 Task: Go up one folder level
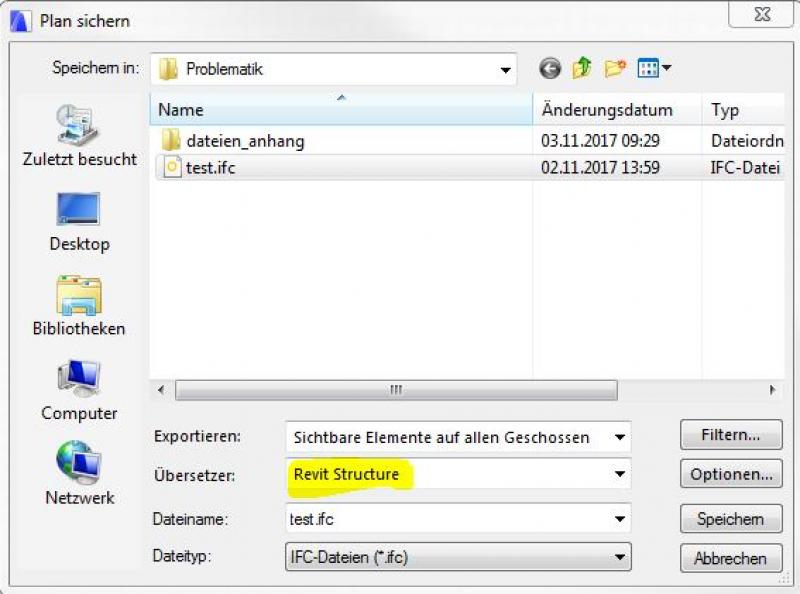click(582, 69)
